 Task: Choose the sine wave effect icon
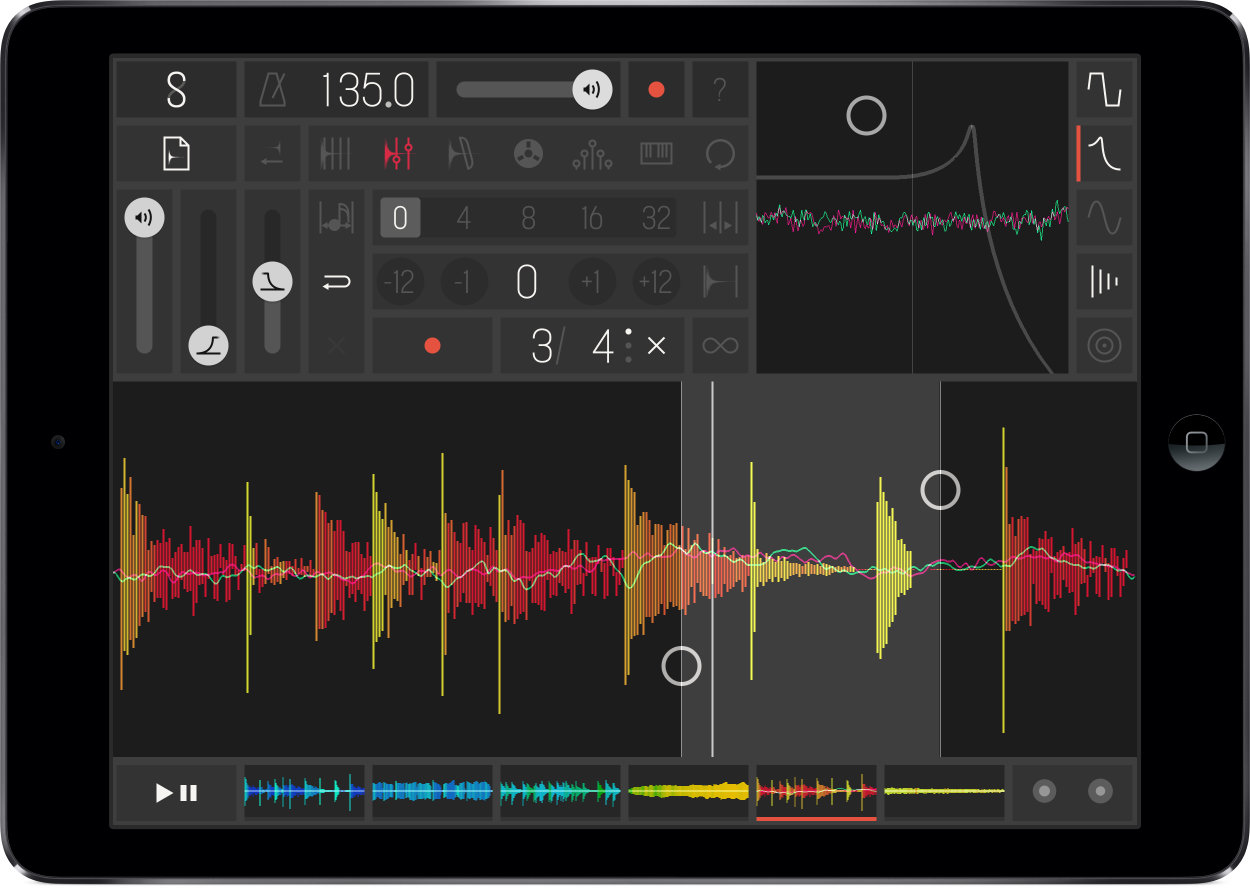point(1104,218)
